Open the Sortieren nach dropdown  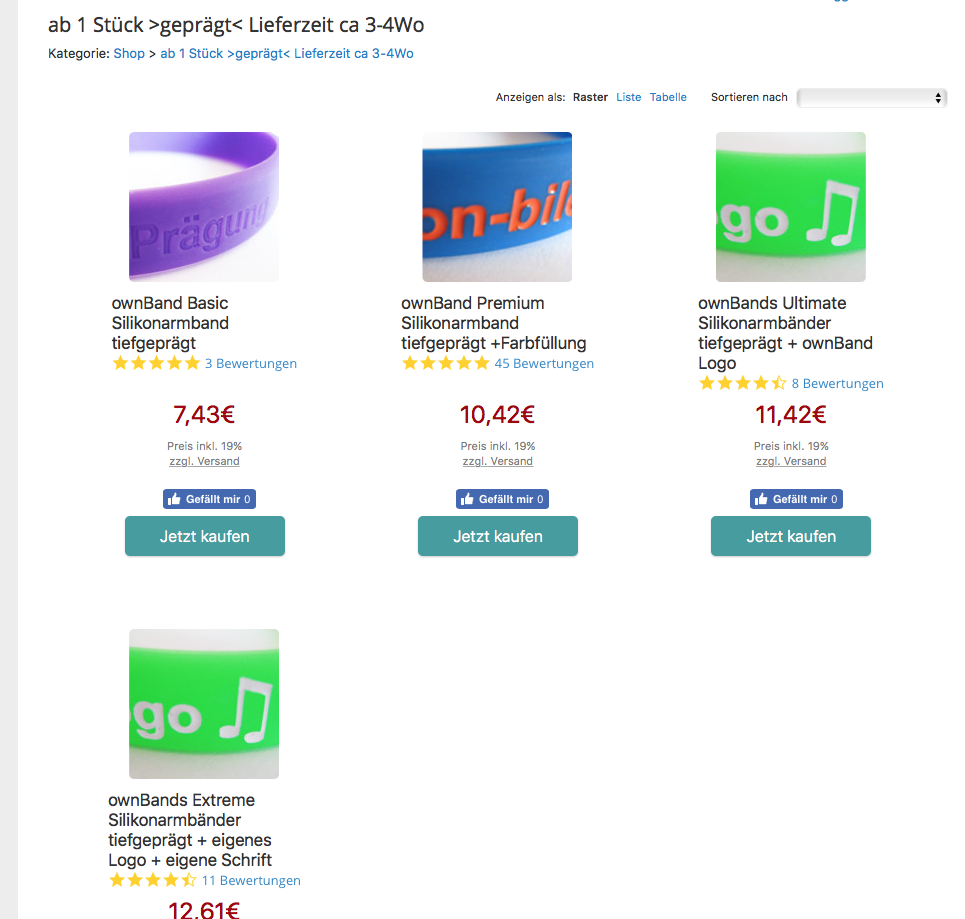[x=871, y=98]
